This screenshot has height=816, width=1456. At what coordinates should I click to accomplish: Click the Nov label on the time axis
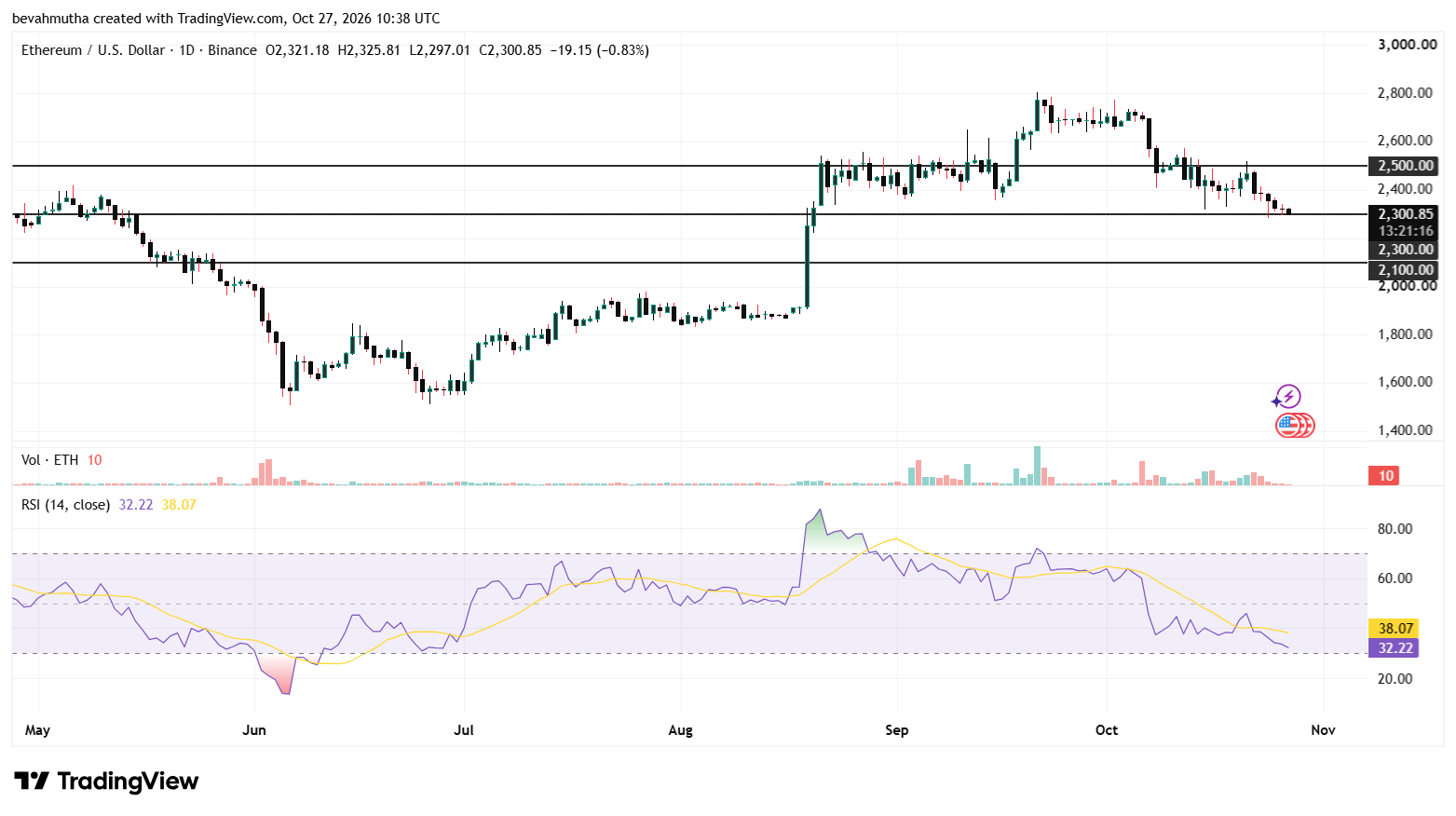1324,730
